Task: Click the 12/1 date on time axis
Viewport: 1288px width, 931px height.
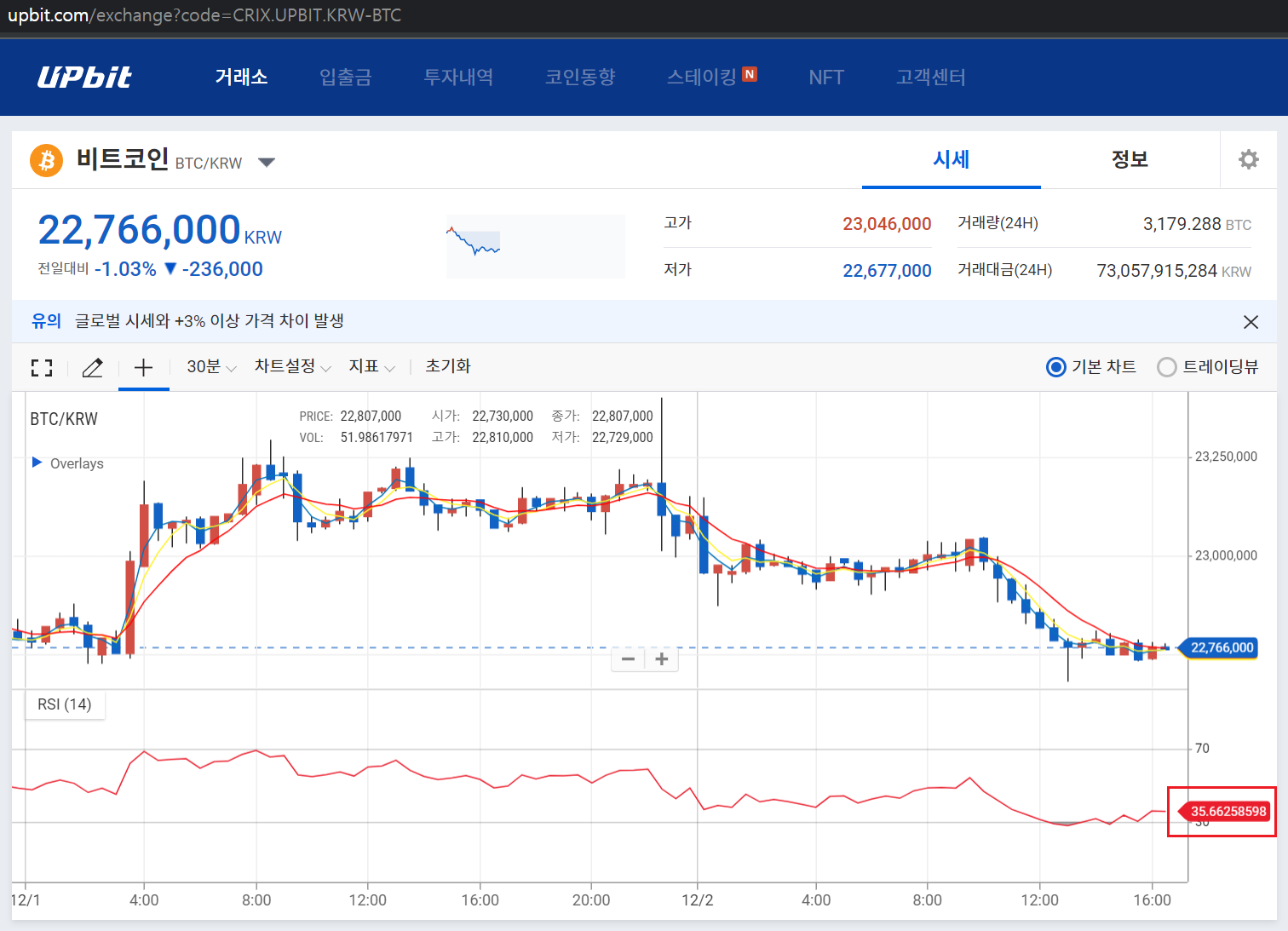Action: point(26,900)
